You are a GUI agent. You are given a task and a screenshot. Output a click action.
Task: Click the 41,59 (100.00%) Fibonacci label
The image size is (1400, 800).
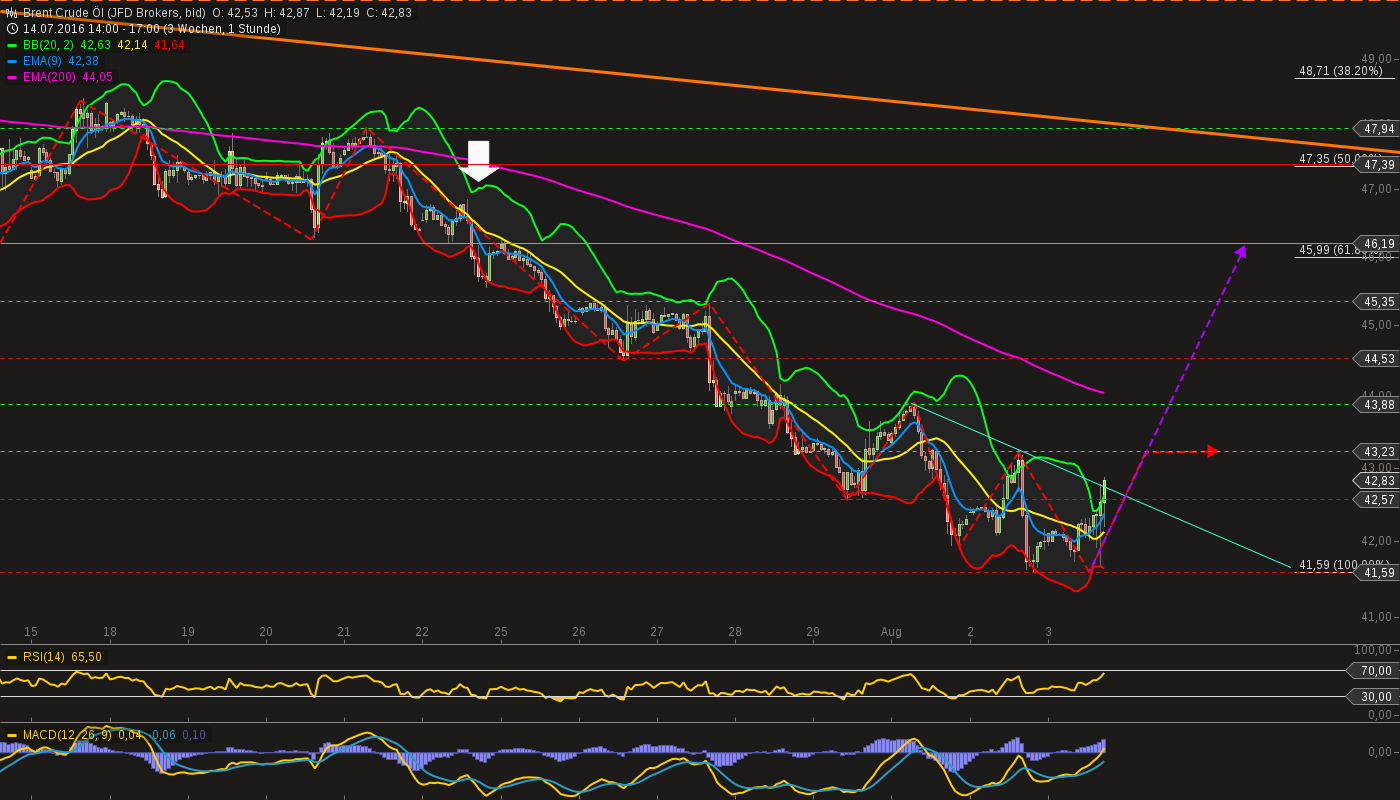(x=1344, y=565)
